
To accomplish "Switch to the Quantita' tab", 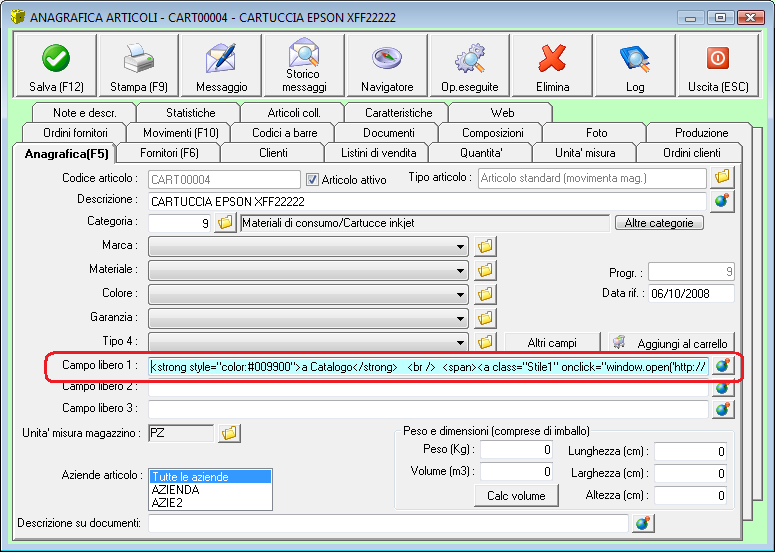I will click(x=481, y=153).
